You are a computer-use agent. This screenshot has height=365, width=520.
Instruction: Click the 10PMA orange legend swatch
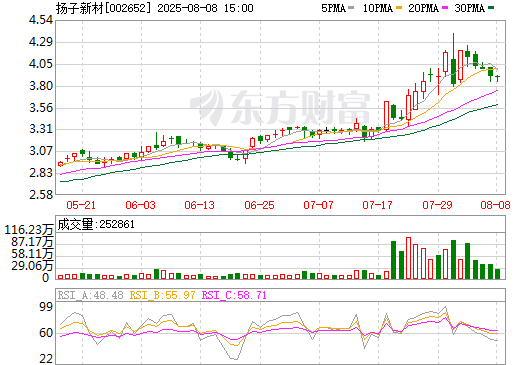pyautogui.click(x=398, y=7)
